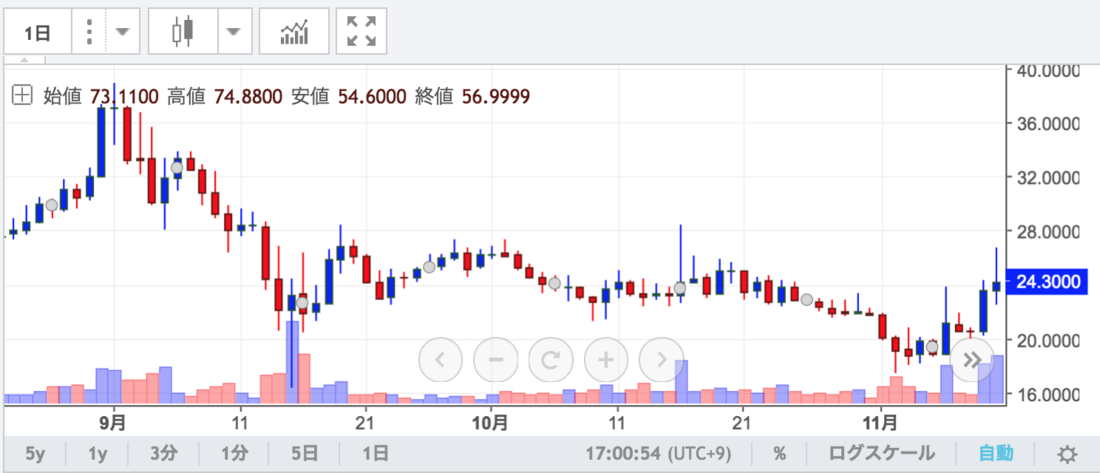The width and height of the screenshot is (1100, 473).
Task: Click the tallest blue volume bar mid-September
Action: 292,361
